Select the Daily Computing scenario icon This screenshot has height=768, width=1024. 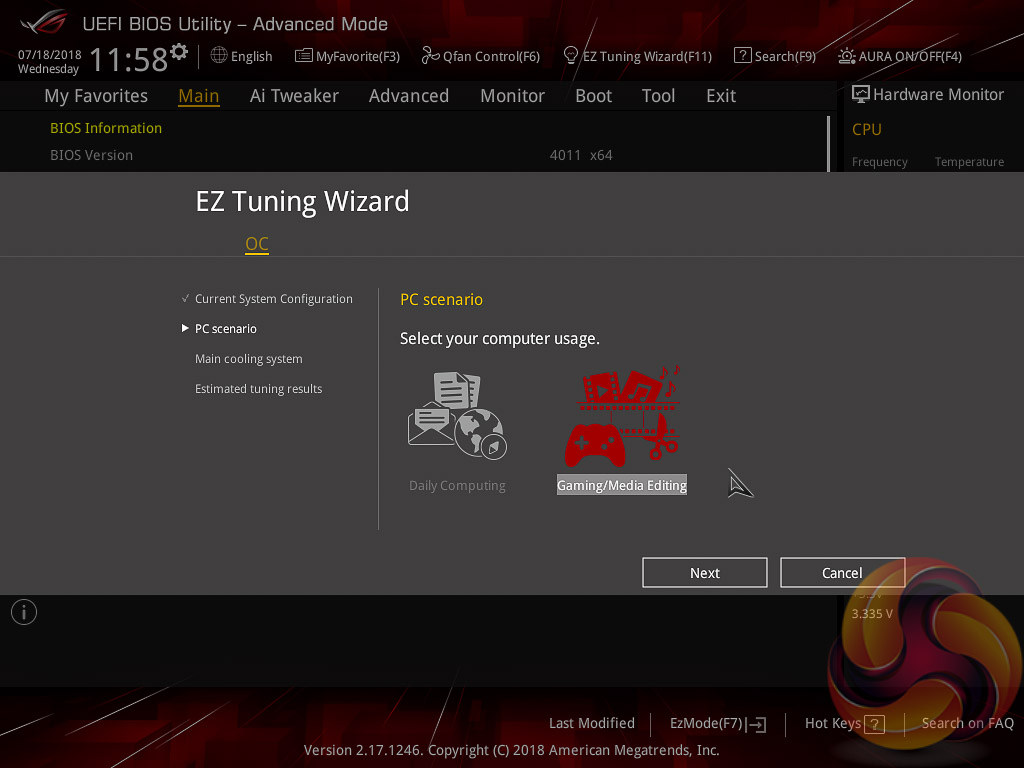(x=457, y=415)
